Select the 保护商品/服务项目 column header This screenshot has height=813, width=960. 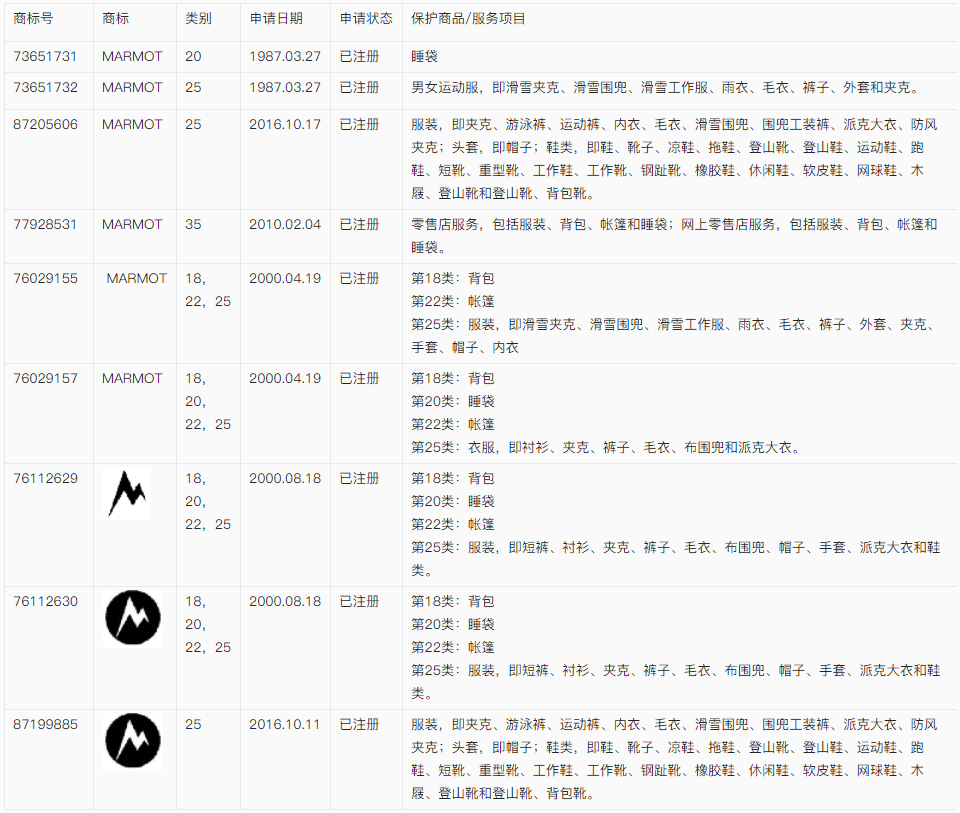[x=468, y=18]
